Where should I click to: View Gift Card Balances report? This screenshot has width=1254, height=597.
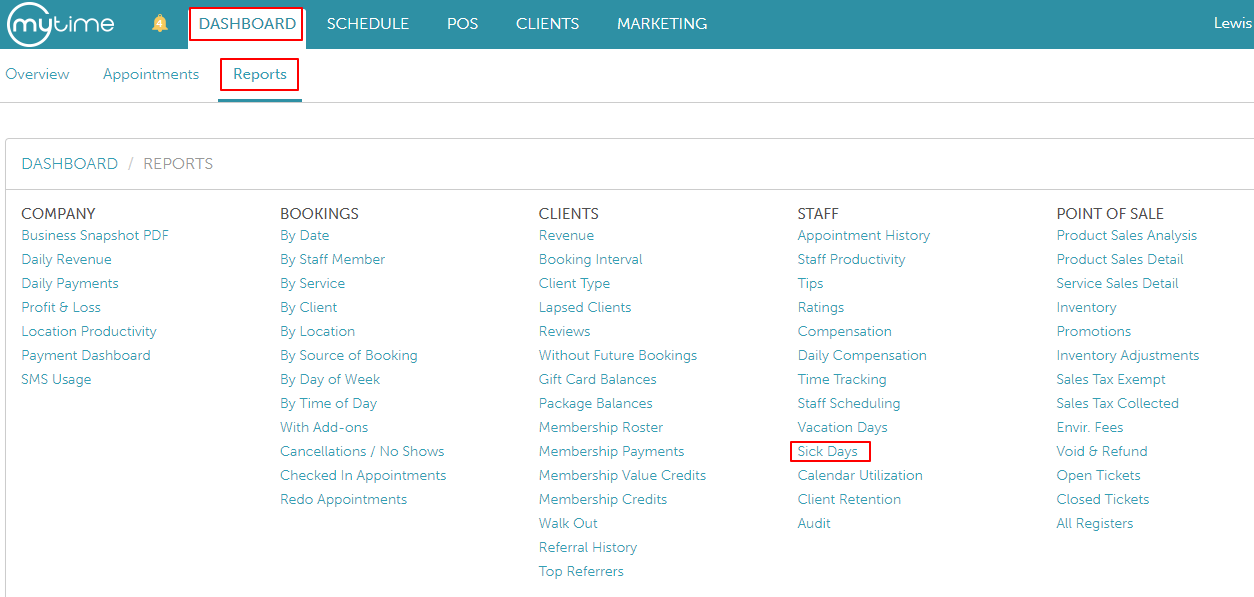597,380
